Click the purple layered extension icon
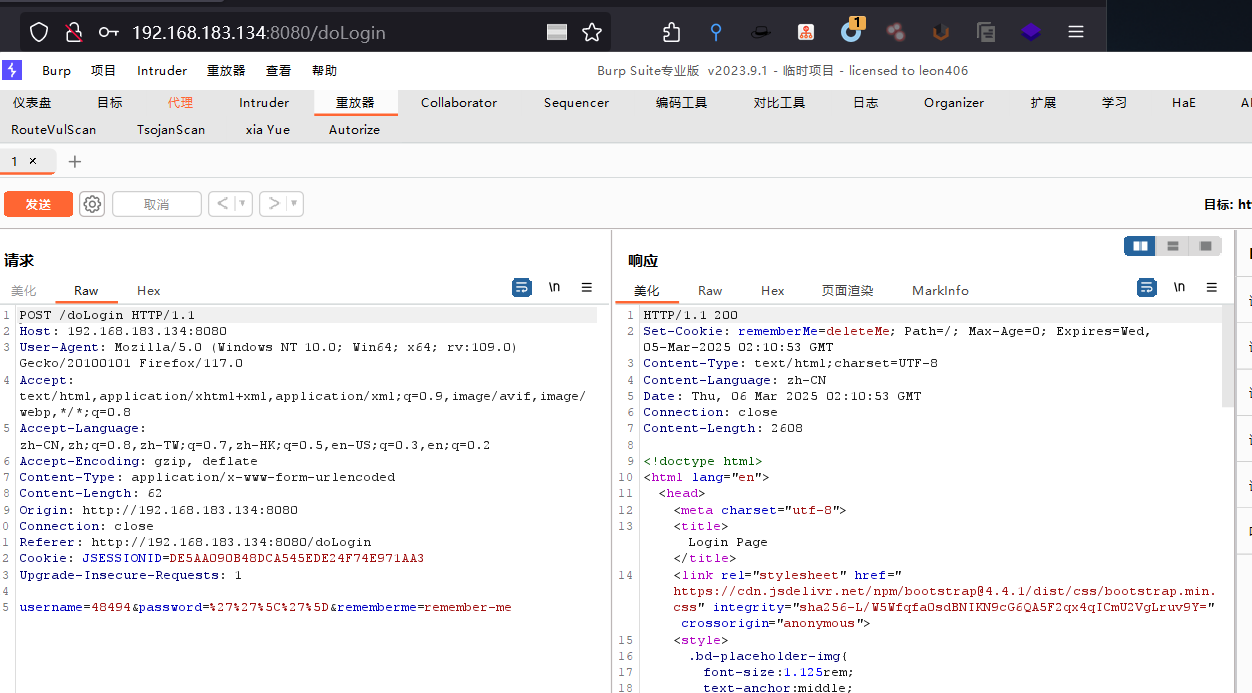Image resolution: width=1252 pixels, height=693 pixels. [1031, 32]
